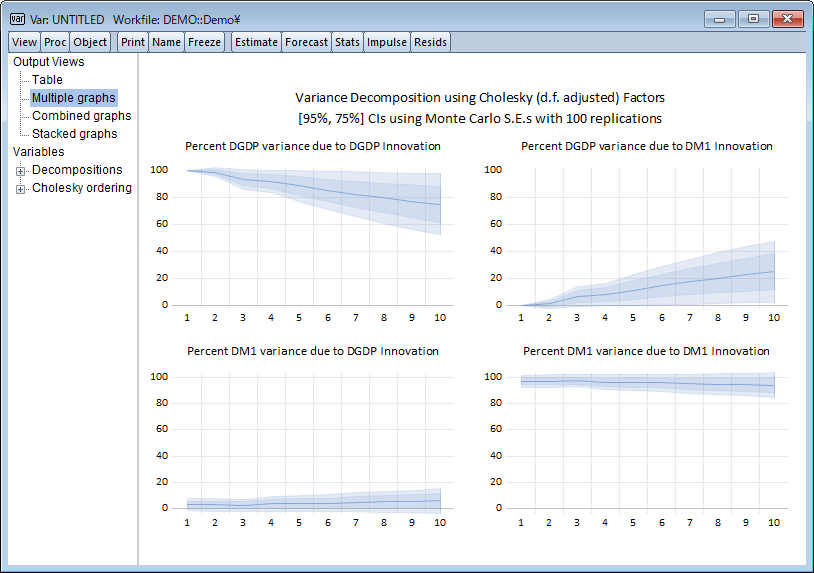Select the Combined graphs view

click(82, 116)
